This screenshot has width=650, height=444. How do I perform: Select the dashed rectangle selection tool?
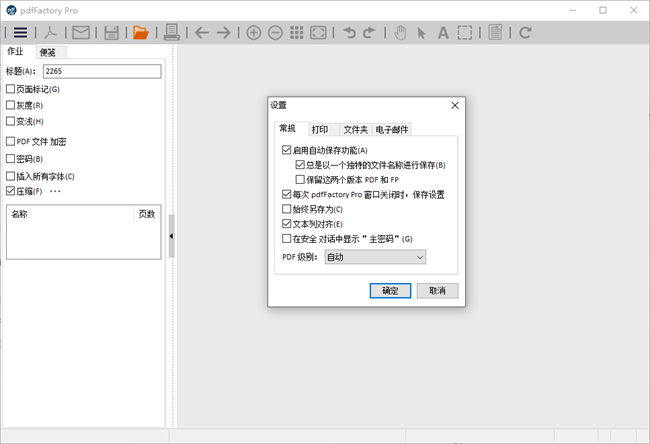[x=465, y=32]
